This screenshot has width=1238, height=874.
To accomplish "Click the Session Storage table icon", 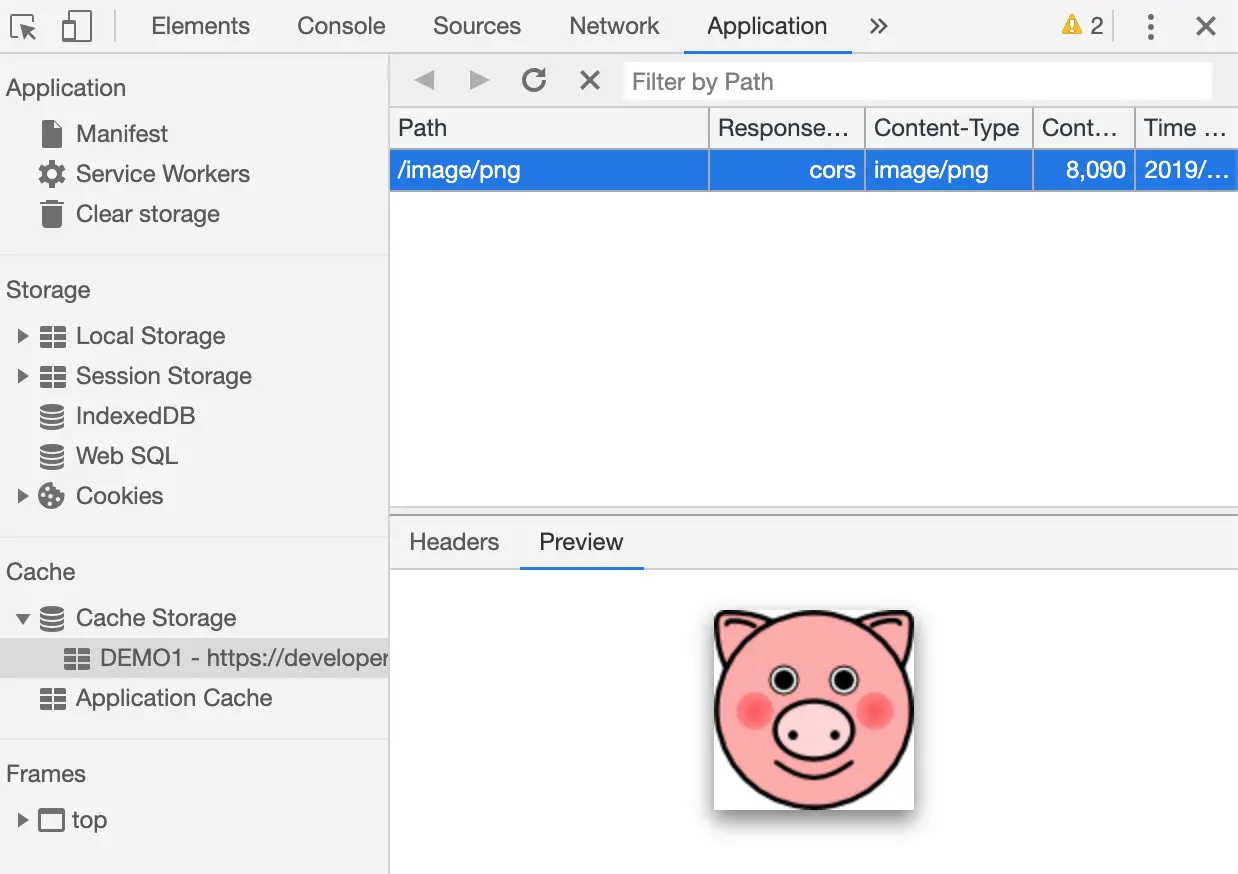I will [52, 377].
